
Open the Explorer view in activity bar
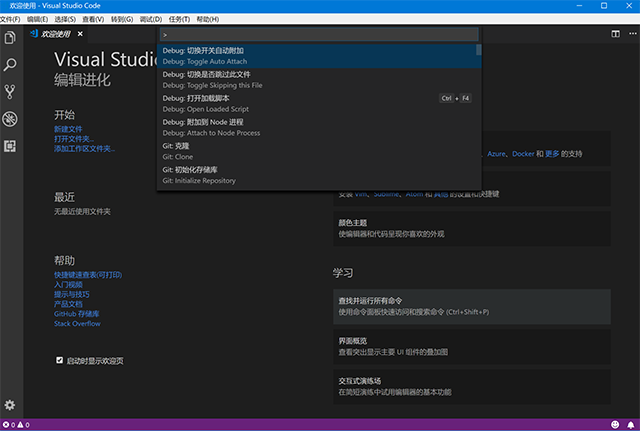10,38
